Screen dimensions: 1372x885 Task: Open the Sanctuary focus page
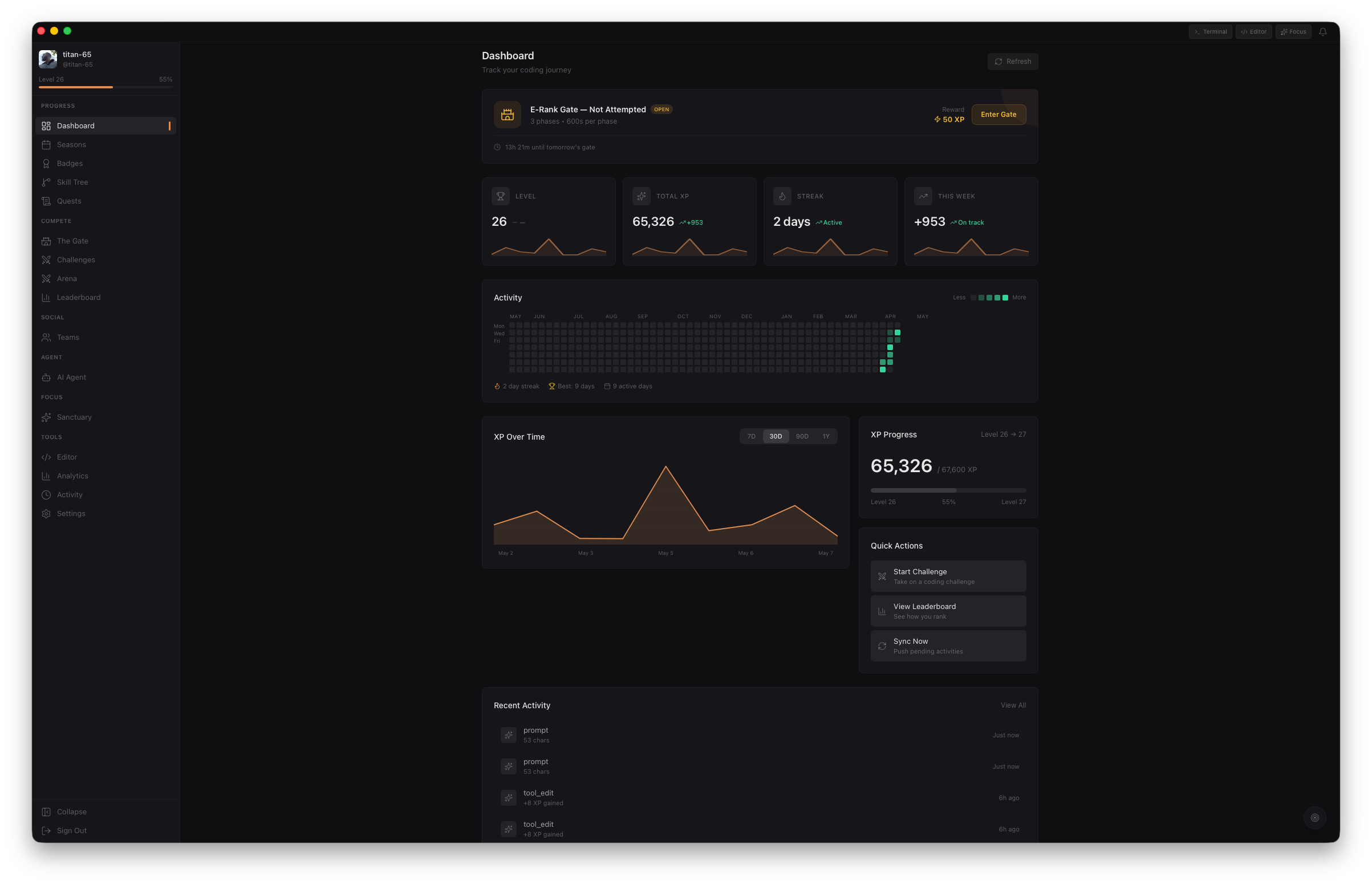tap(105, 417)
